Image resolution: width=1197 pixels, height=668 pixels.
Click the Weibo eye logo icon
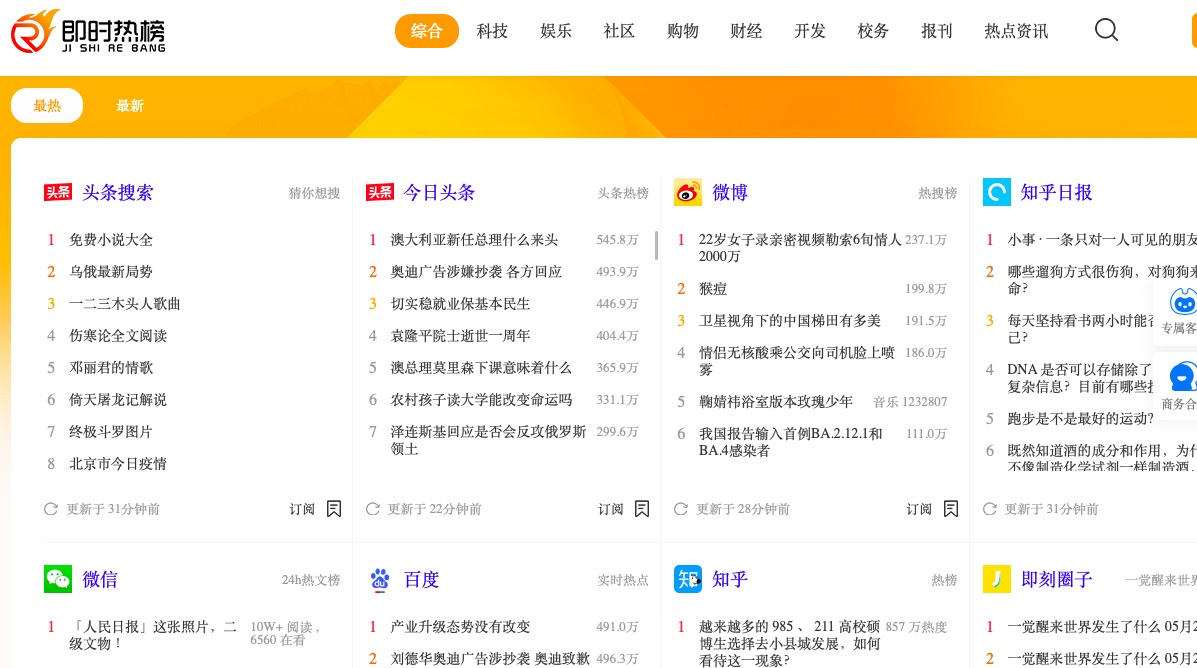point(688,192)
